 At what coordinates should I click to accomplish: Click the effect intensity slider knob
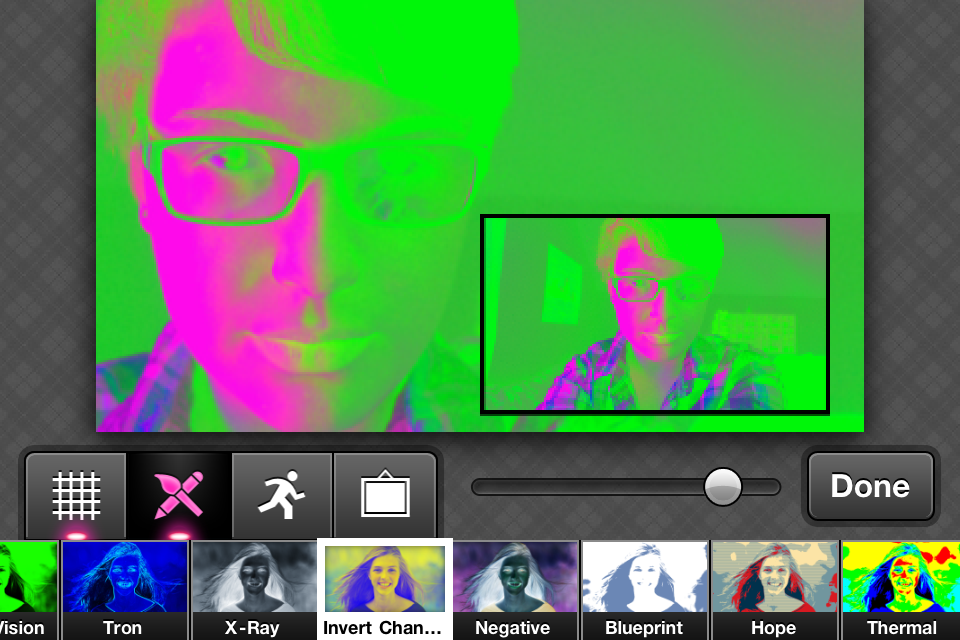coord(722,487)
